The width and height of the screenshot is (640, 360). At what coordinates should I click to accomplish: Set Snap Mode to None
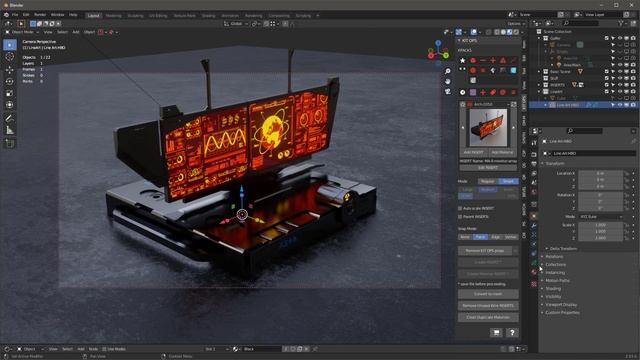coord(465,237)
